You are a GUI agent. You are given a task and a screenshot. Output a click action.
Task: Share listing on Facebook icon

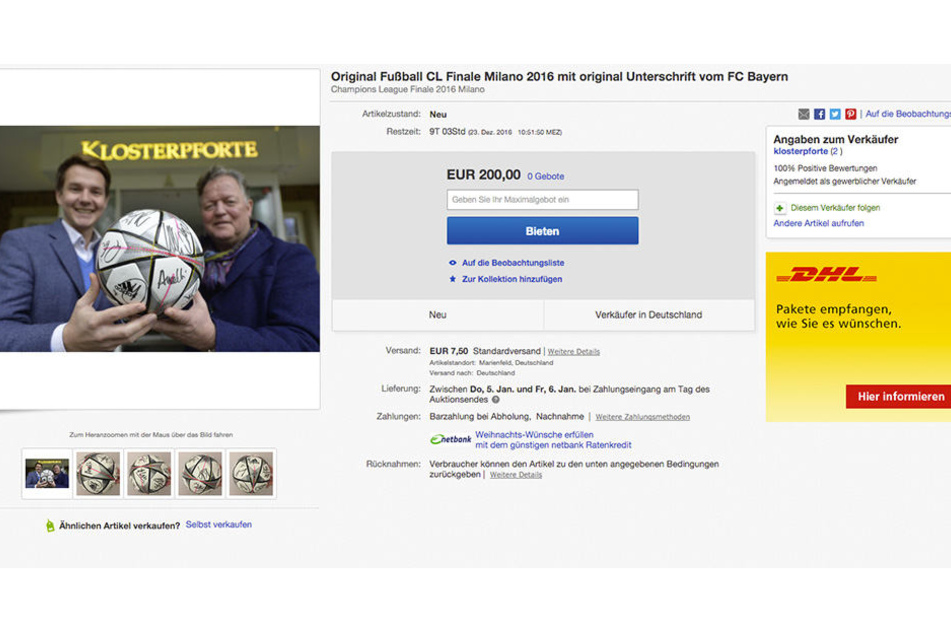pyautogui.click(x=819, y=114)
